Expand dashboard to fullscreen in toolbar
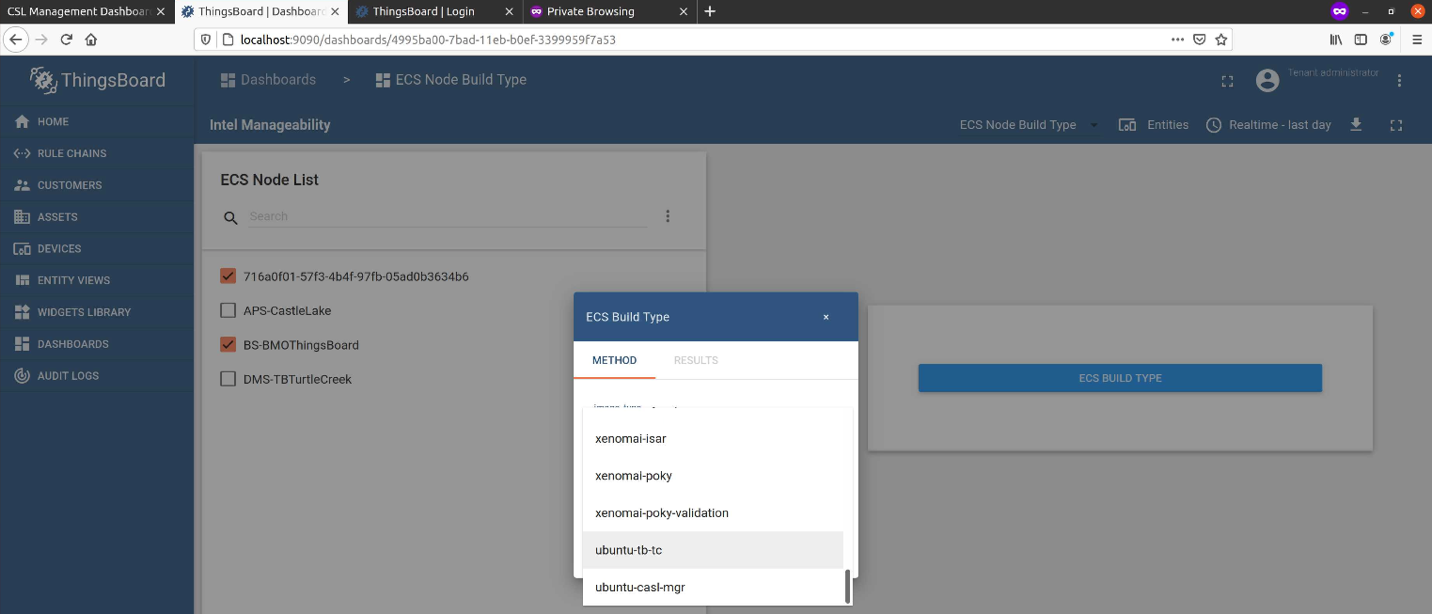 click(1396, 125)
